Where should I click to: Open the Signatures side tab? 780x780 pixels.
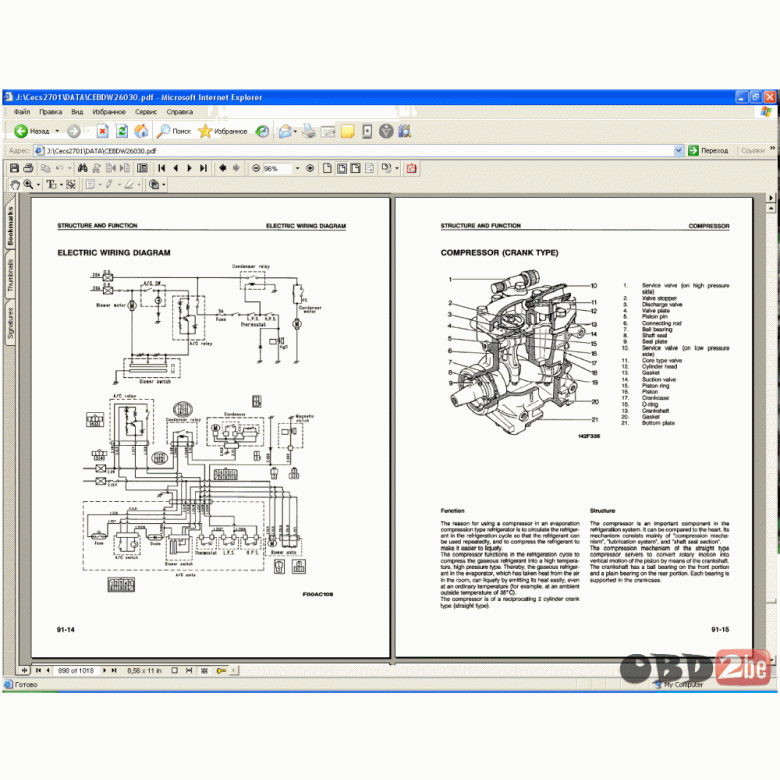(10, 323)
